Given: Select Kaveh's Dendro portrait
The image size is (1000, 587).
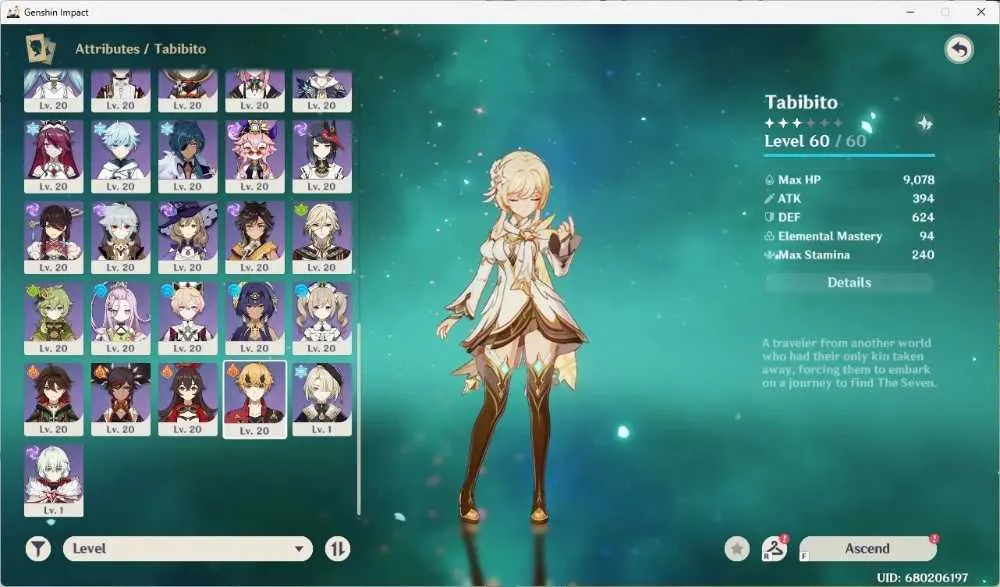Looking at the screenshot, I should 322,237.
